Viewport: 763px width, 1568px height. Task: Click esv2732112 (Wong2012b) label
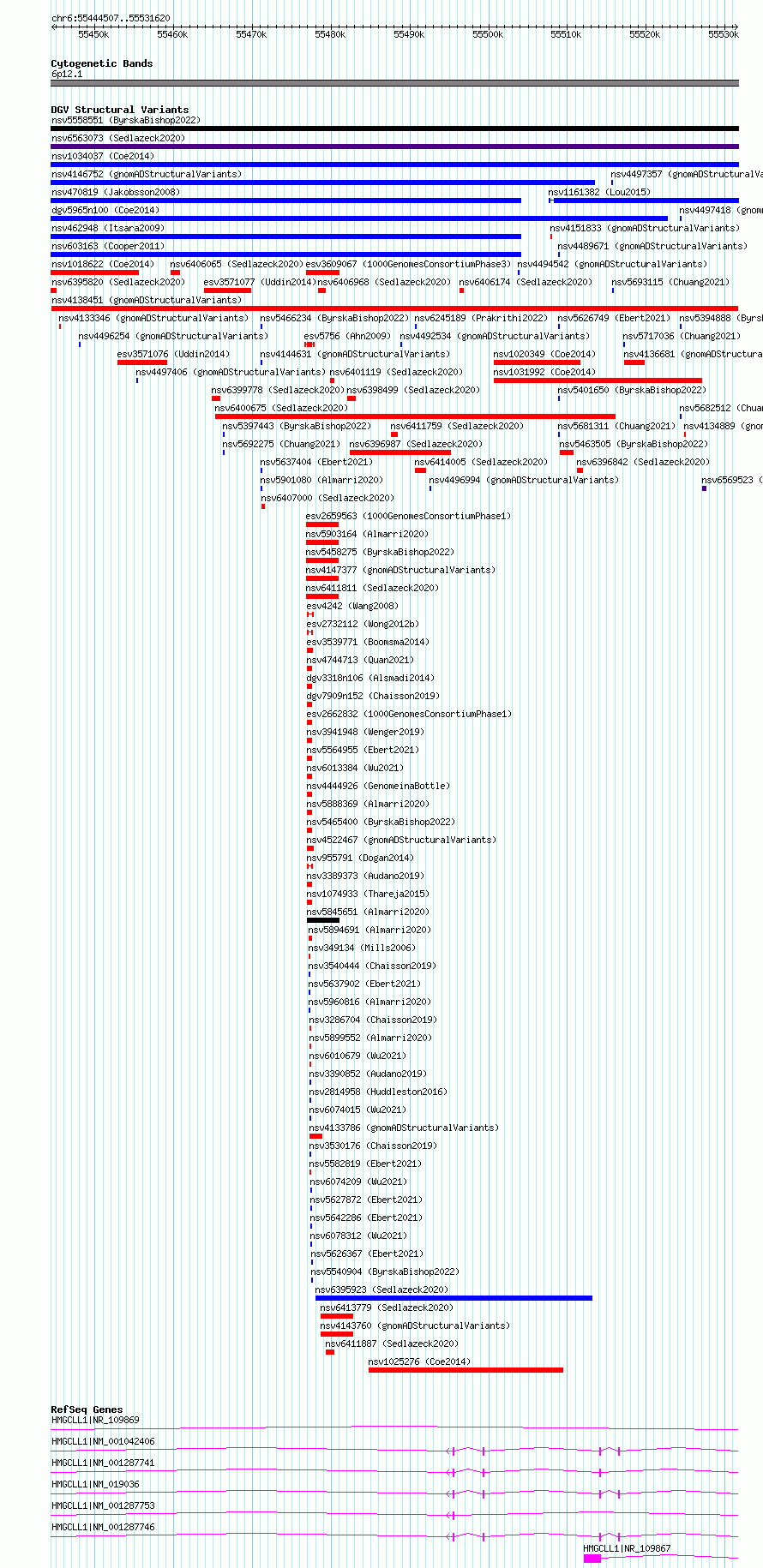click(x=363, y=624)
